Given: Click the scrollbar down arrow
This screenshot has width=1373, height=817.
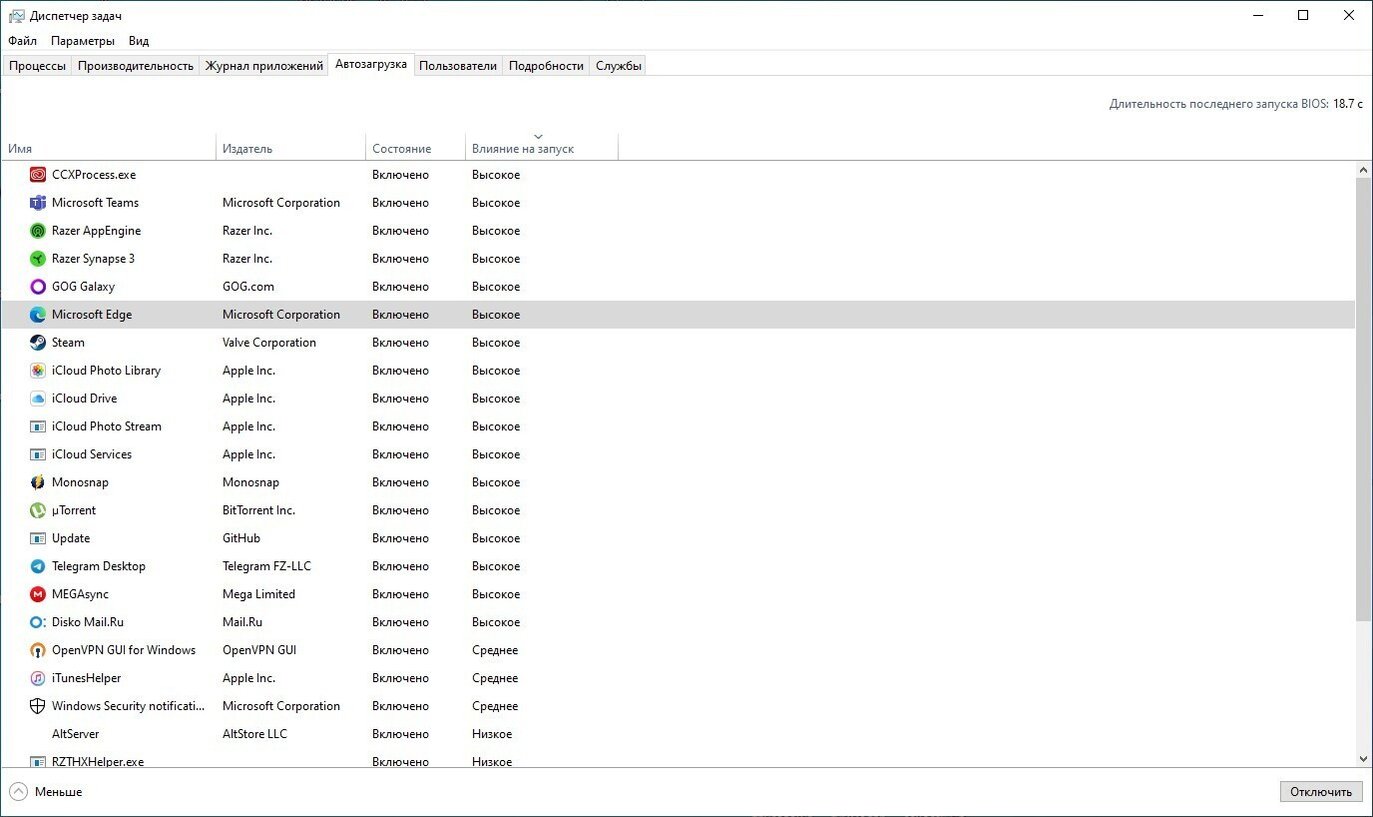Looking at the screenshot, I should point(1363,759).
